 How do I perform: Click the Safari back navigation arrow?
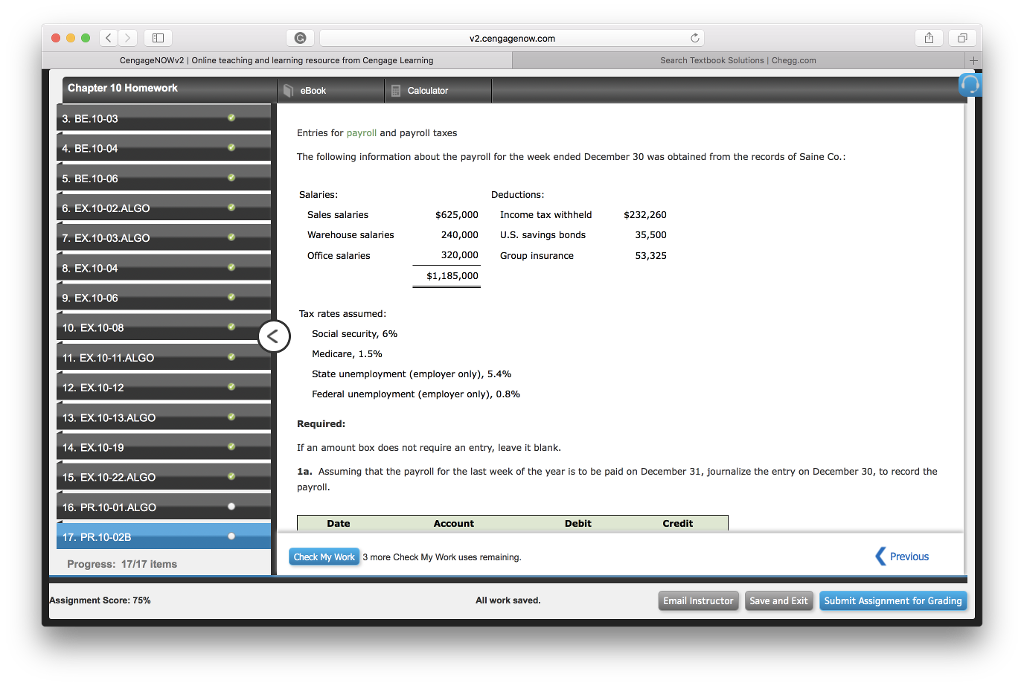(107, 37)
